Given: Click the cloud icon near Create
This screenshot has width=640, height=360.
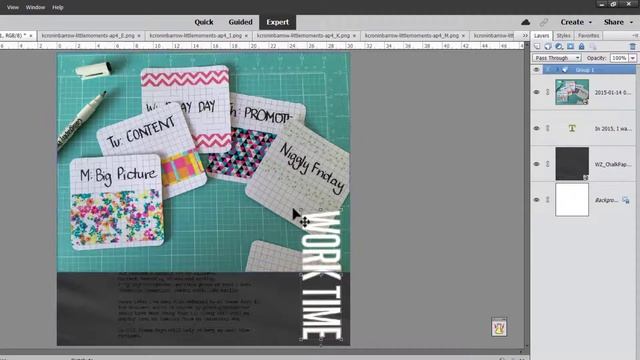Looking at the screenshot, I should pos(526,22).
